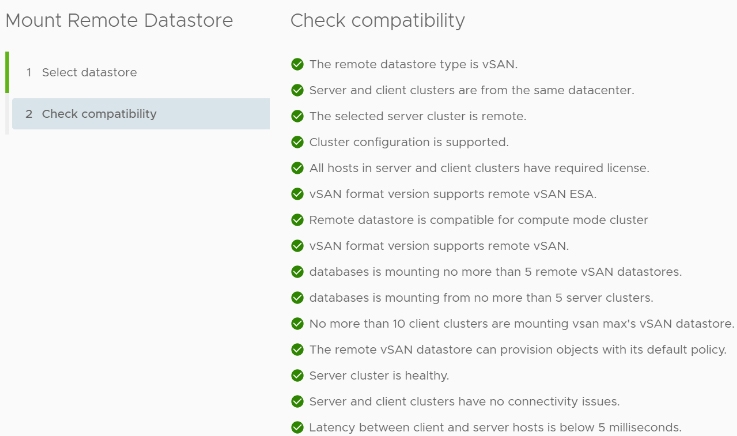Click checkmark beside Cluster configuration is supported
This screenshot has height=436, width=737.
pos(297,142)
